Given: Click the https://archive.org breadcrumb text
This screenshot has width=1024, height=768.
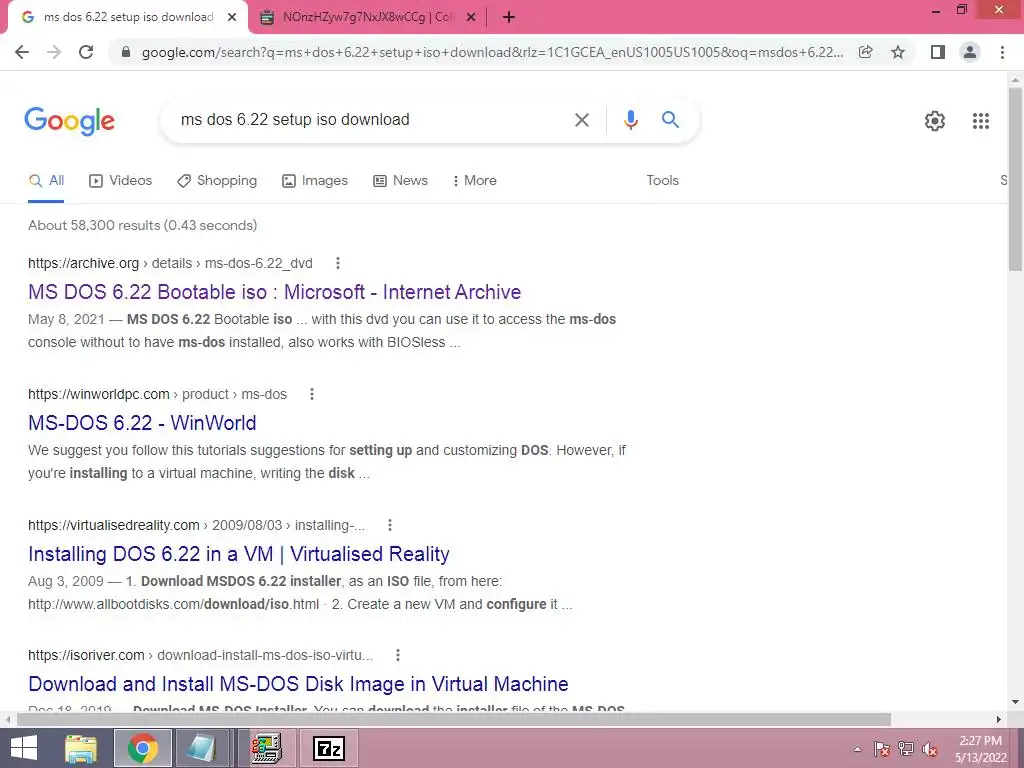Looking at the screenshot, I should (84, 263).
